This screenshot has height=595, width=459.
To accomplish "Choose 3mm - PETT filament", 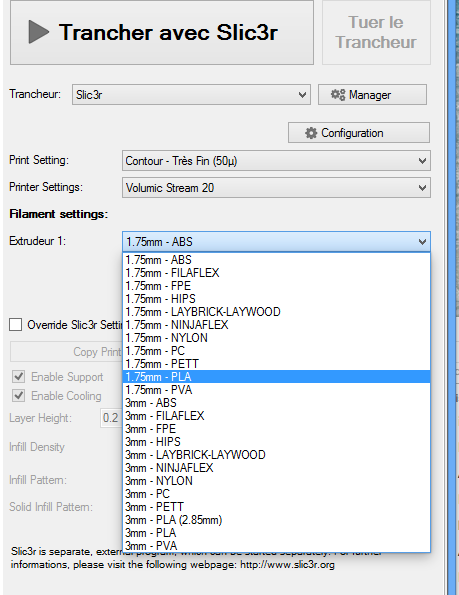I will [276, 507].
